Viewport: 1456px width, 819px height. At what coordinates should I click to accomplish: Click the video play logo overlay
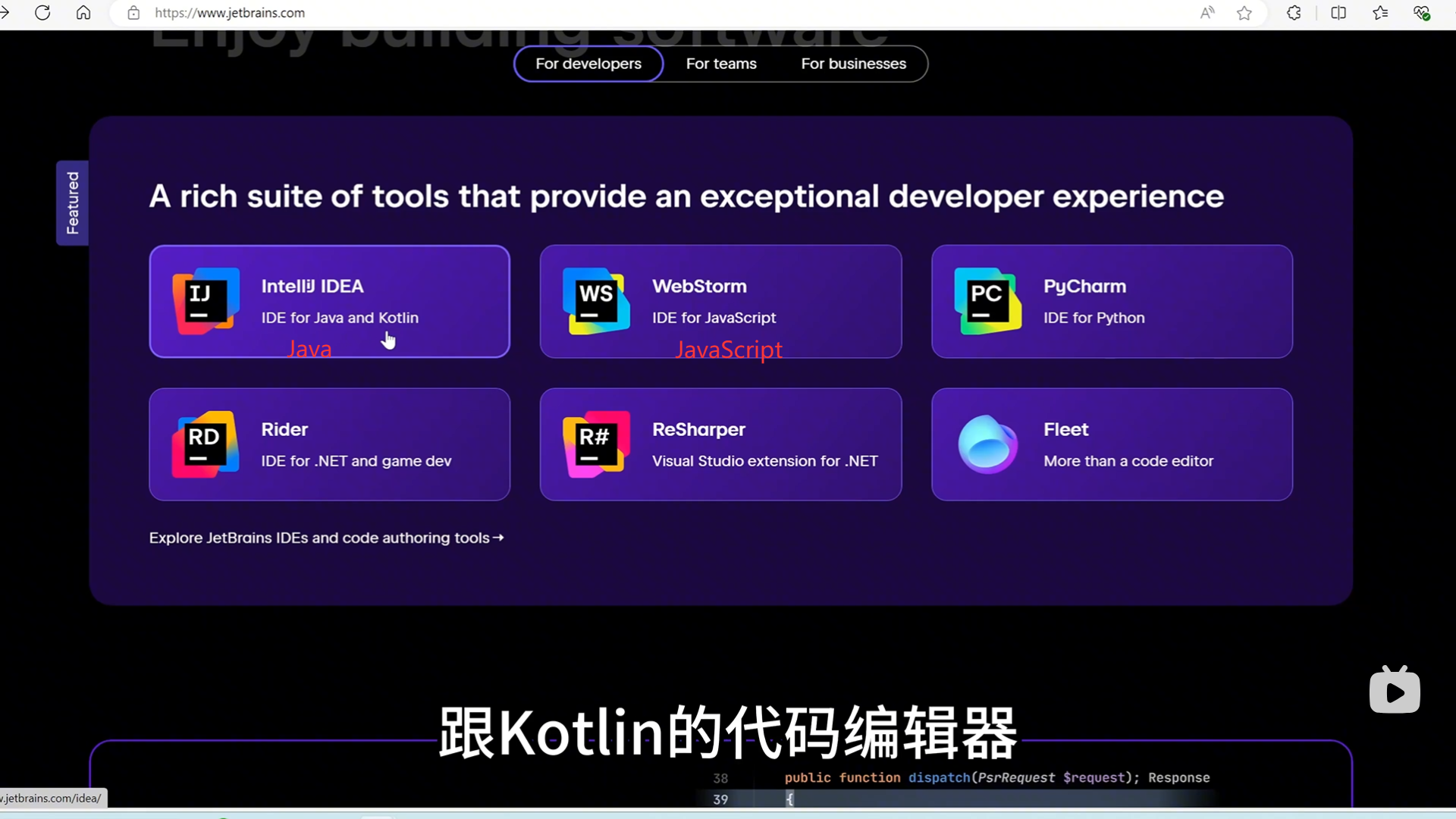pos(1395,691)
